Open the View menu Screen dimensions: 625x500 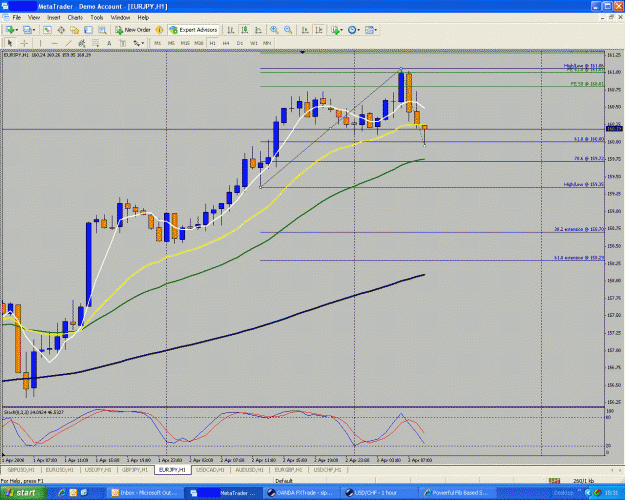point(34,18)
